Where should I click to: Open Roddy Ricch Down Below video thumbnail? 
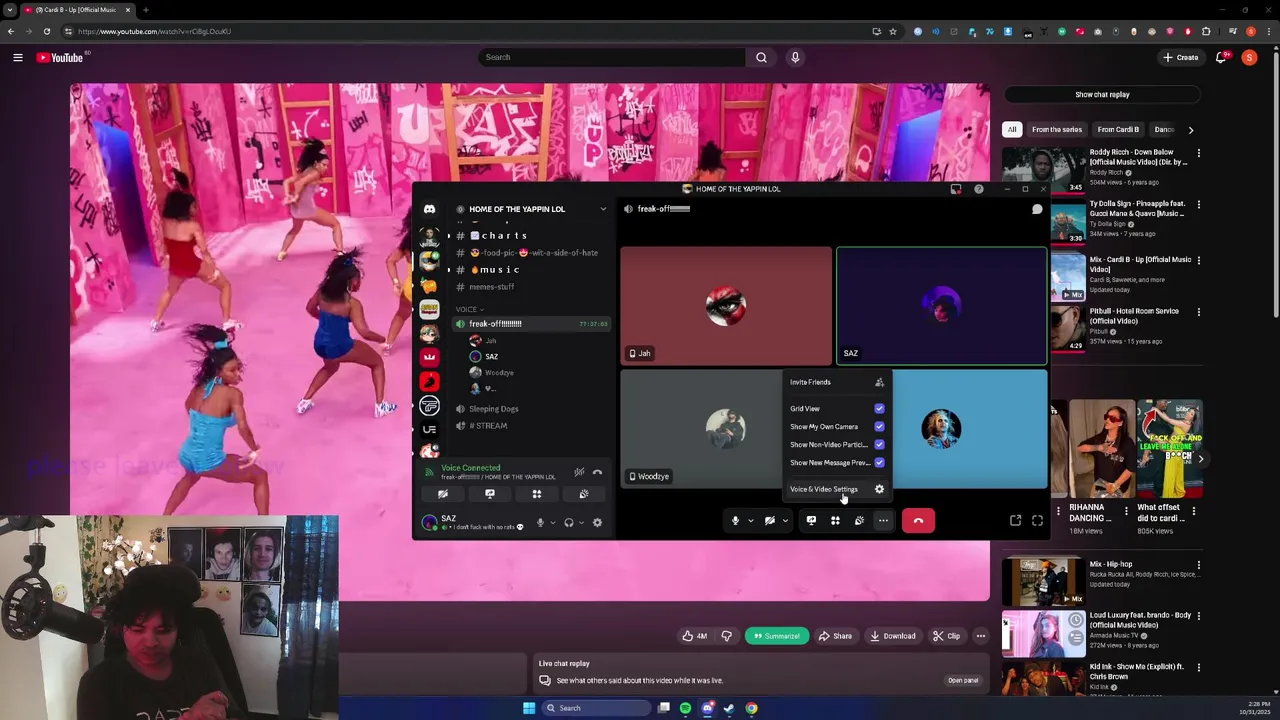click(x=1043, y=168)
